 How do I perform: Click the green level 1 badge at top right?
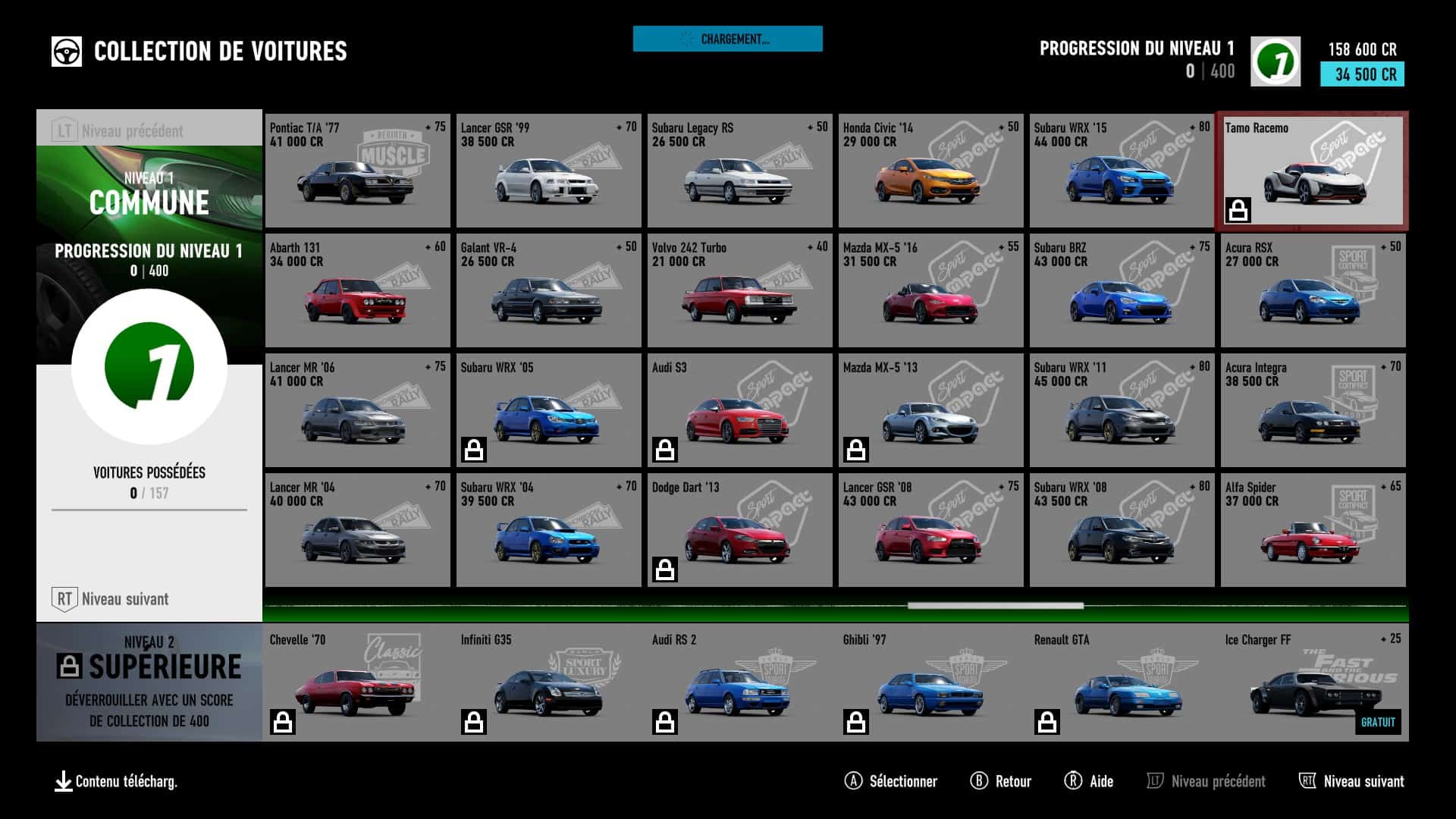point(1275,61)
